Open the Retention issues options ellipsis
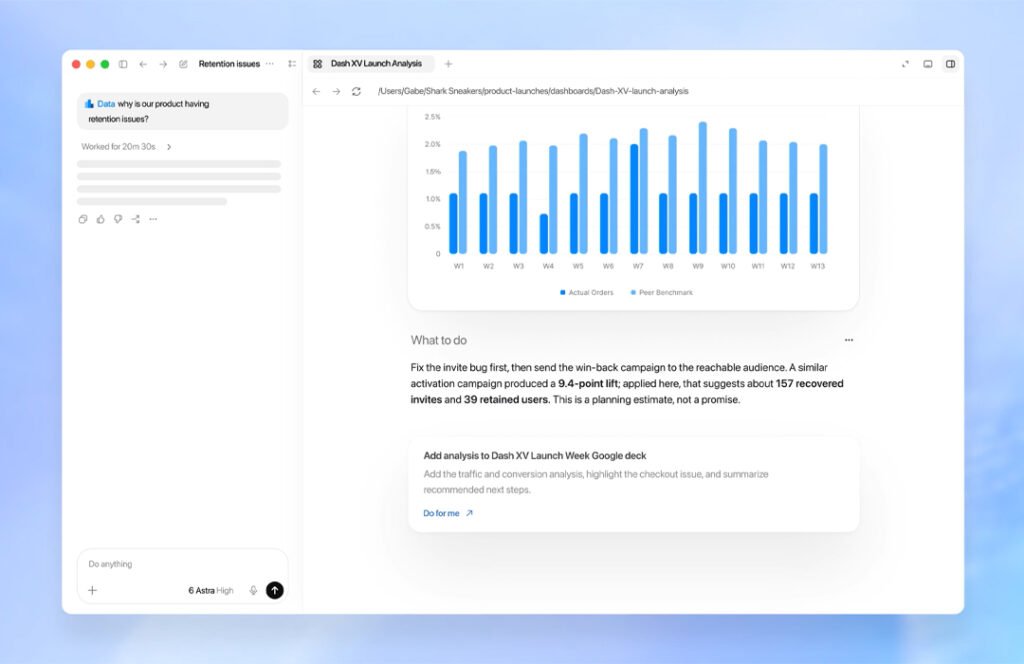 [x=270, y=64]
